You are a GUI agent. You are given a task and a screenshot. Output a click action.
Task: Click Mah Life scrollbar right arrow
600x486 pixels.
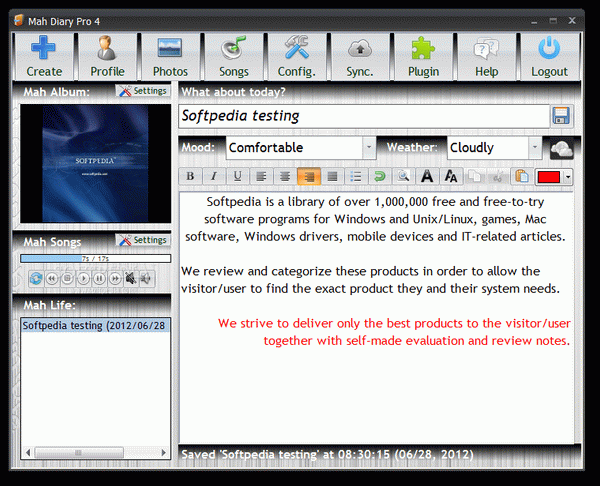pos(164,453)
